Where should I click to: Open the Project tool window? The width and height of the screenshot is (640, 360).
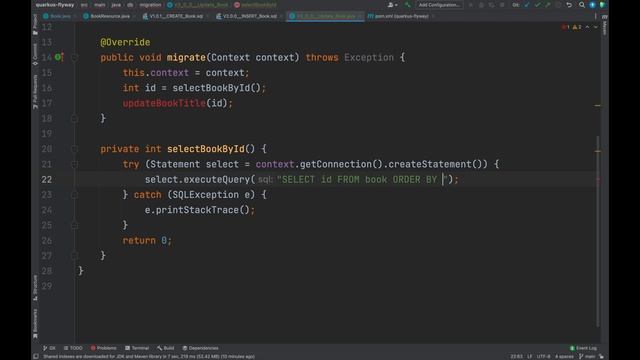point(35,24)
